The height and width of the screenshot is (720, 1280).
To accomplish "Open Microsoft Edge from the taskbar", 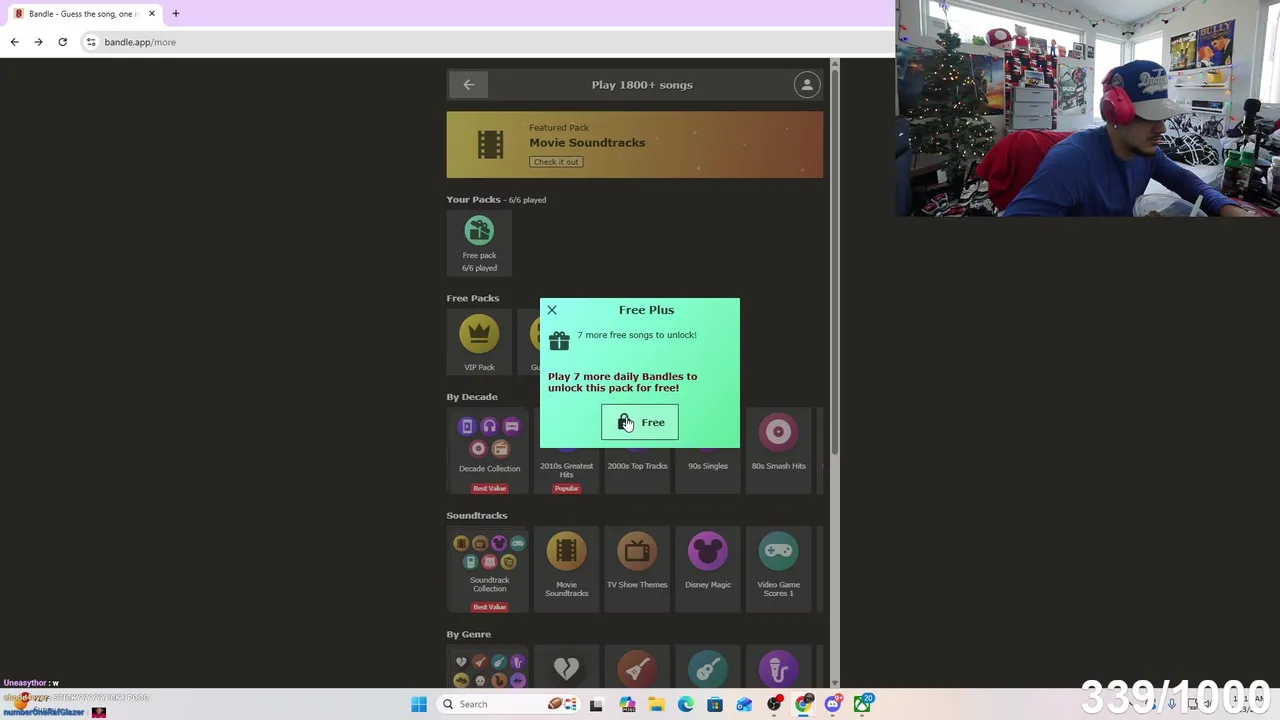I will coord(685,704).
